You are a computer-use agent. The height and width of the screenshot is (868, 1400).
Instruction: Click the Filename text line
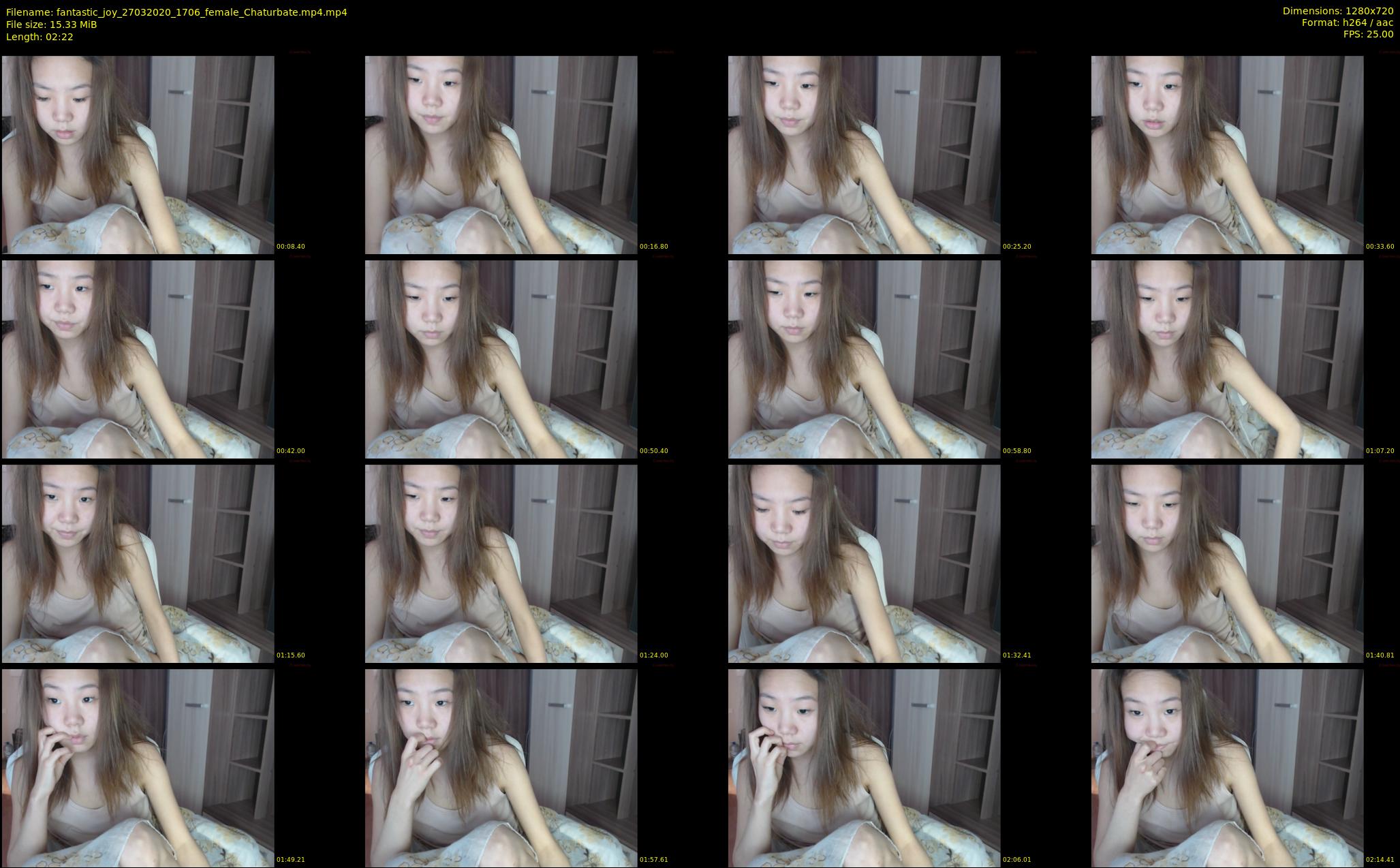[x=176, y=12]
